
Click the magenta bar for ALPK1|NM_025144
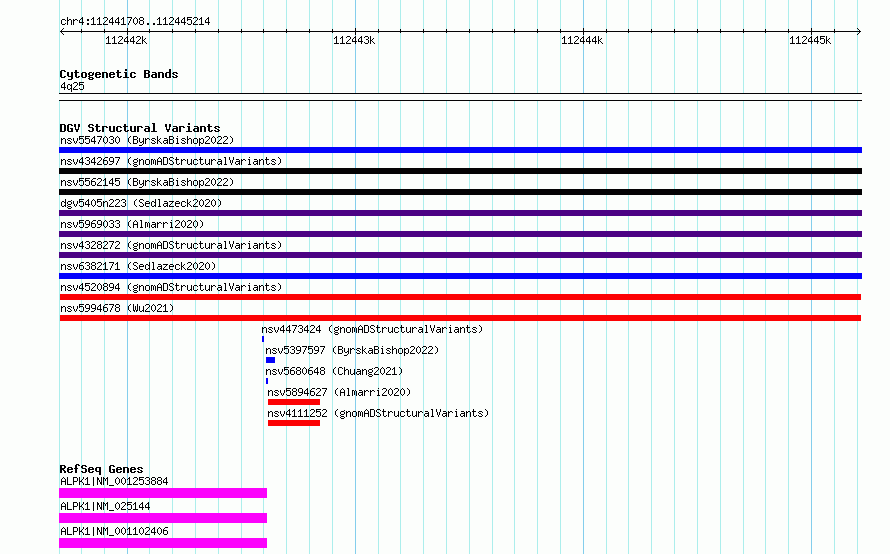[163, 518]
